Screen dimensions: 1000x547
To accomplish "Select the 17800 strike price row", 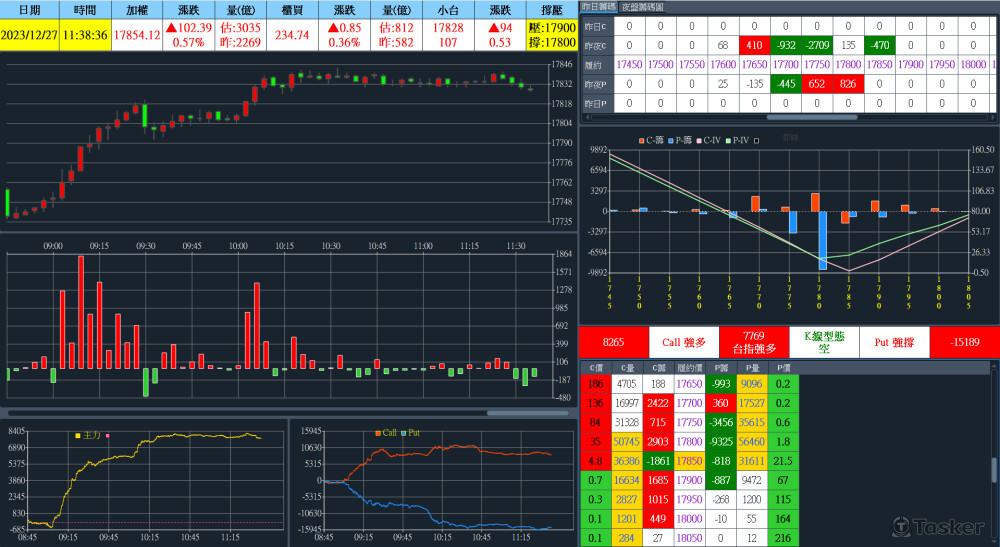I will tap(688, 440).
